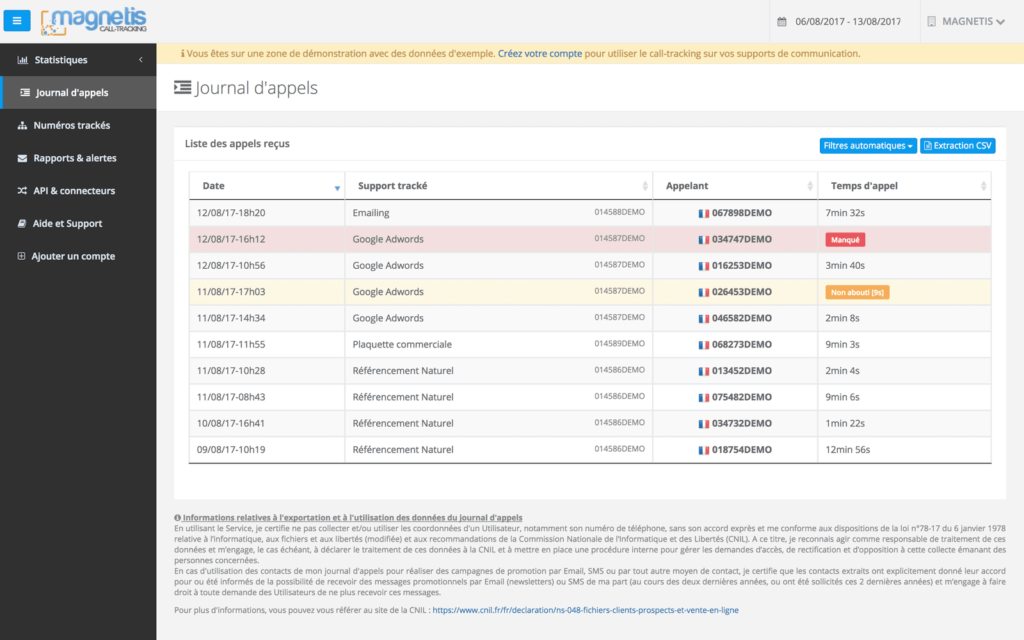Click the API & connecteurs shuffle icon

[22, 191]
